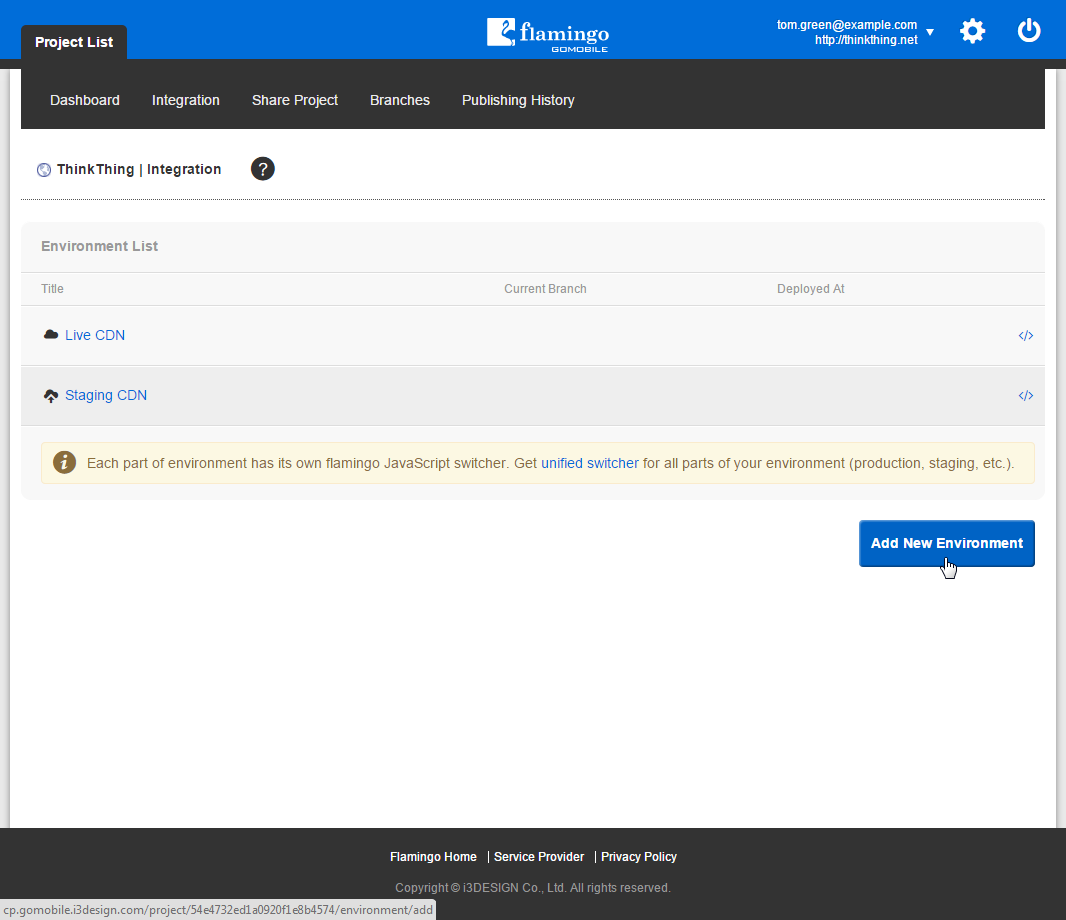The width and height of the screenshot is (1066, 920).
Task: Visit the Flamingo Home footer link
Action: tap(433, 857)
